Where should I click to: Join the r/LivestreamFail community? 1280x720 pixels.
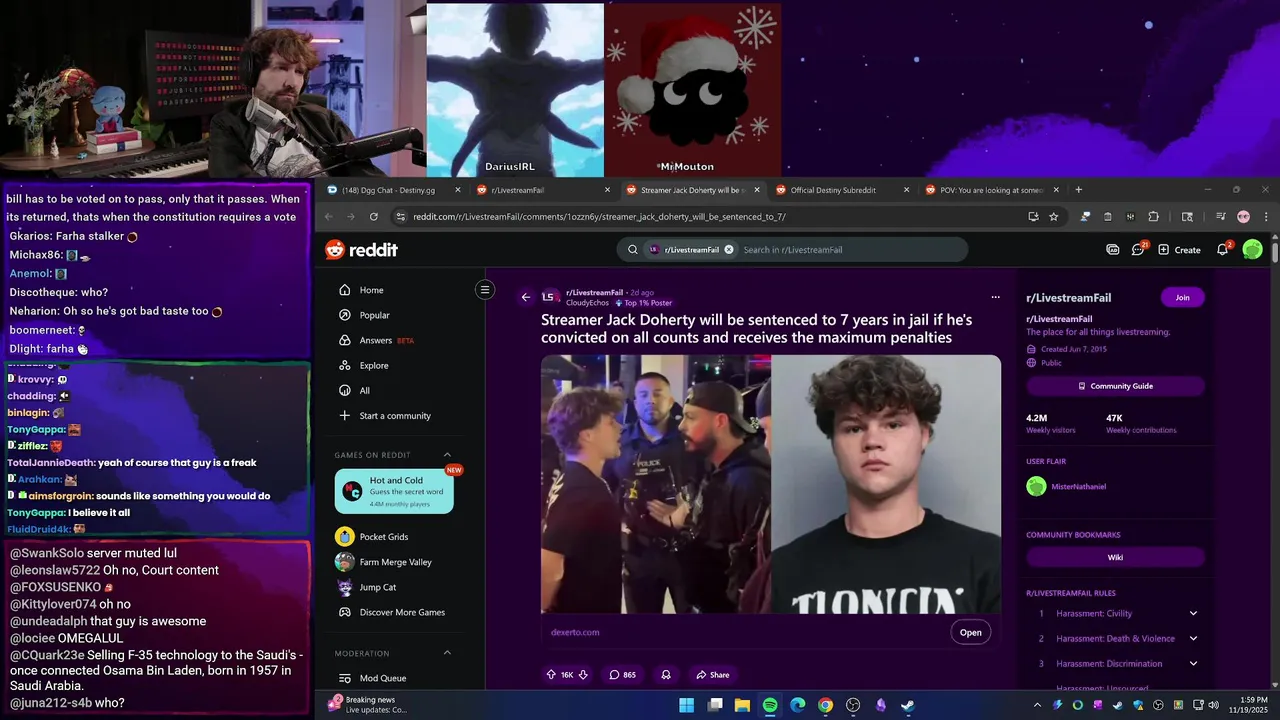tap(1182, 297)
